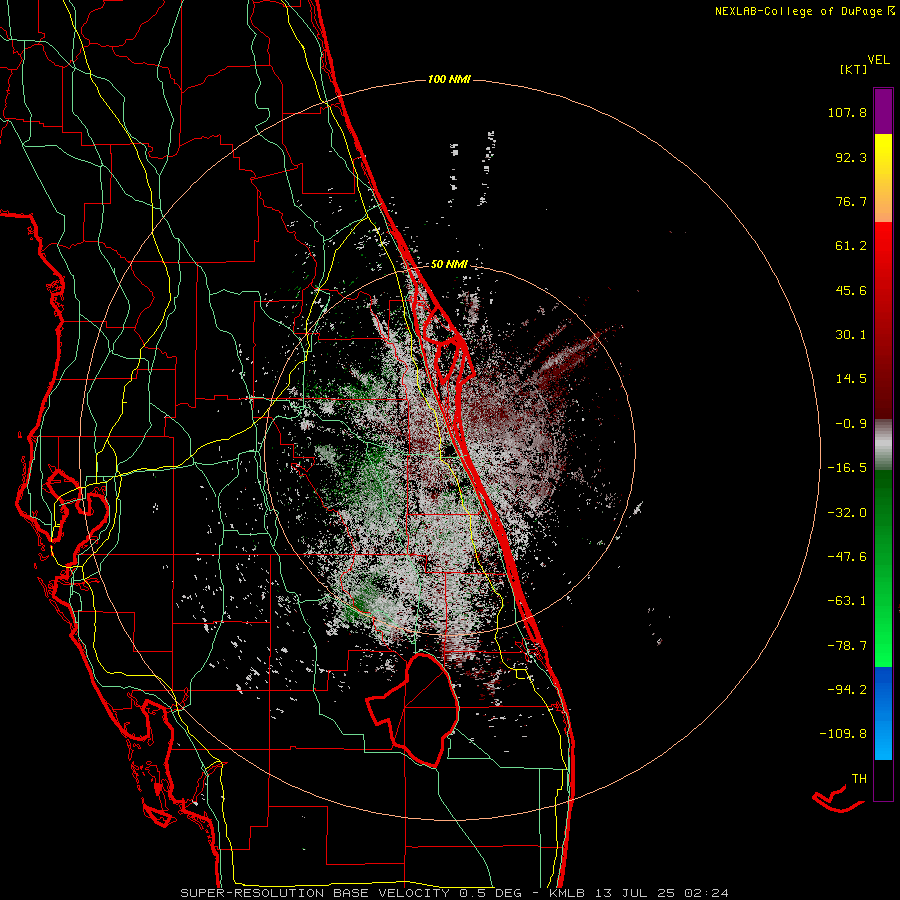Click the 14.5 legend value
The height and width of the screenshot is (900, 900).
pyautogui.click(x=851, y=379)
